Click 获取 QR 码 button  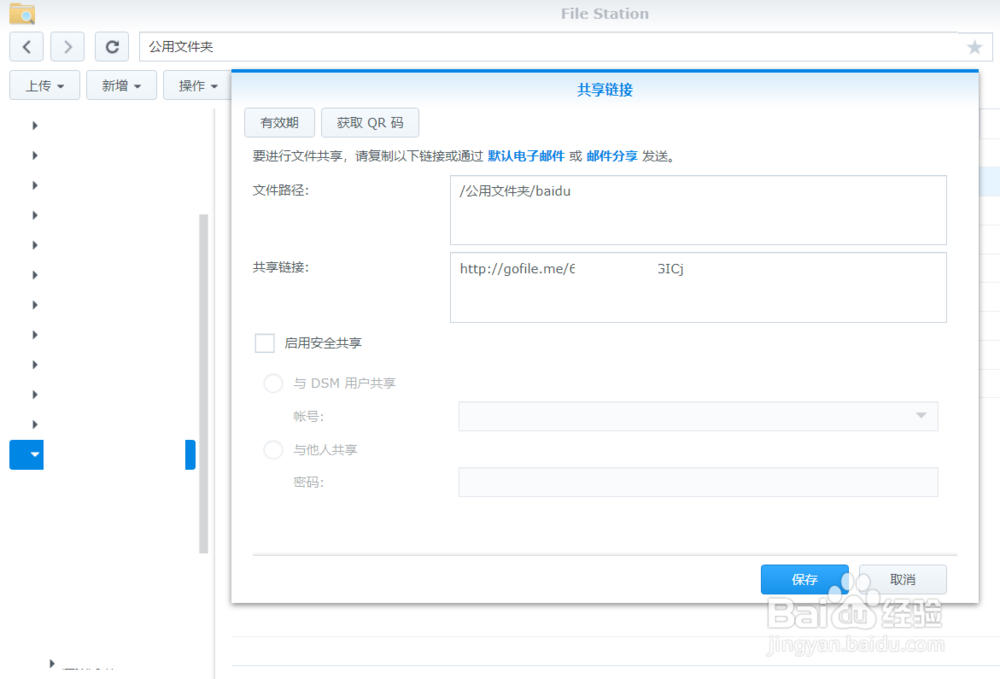point(370,122)
